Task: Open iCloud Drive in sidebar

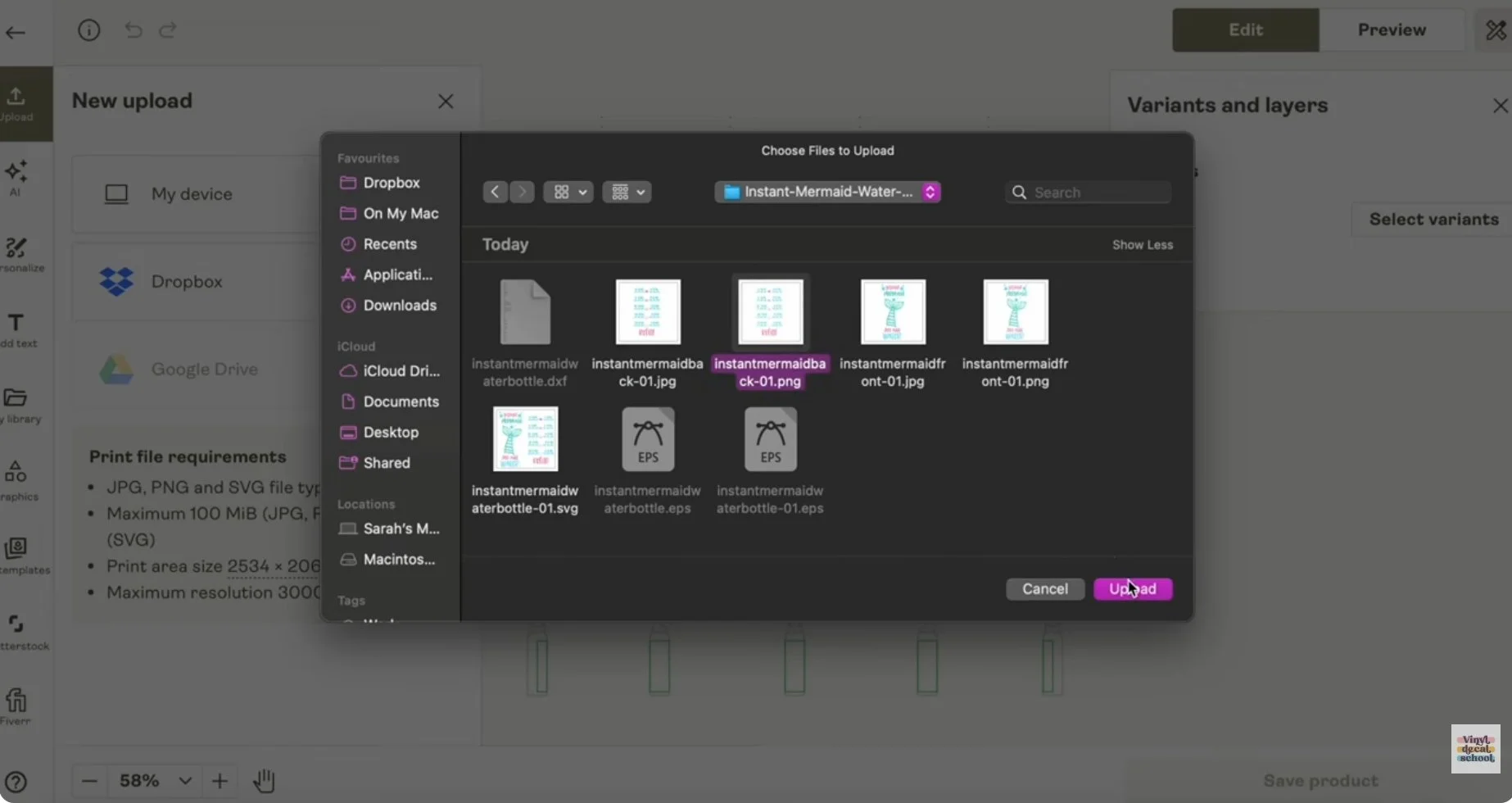Action: coord(390,371)
